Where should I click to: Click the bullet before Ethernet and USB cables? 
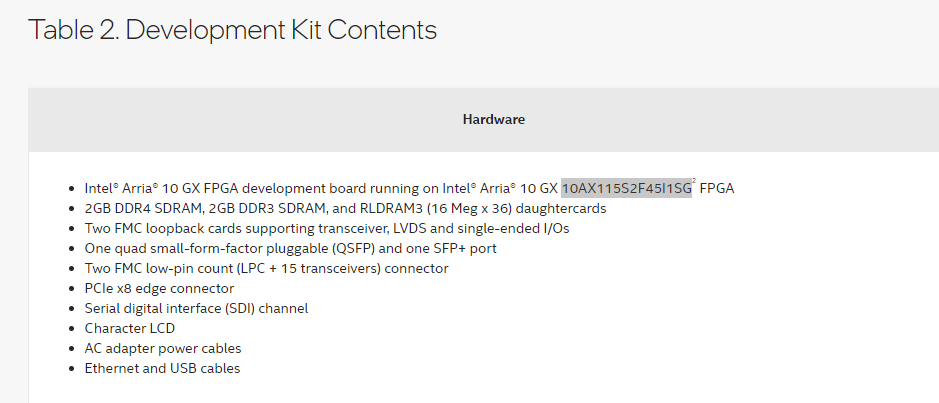[71, 368]
